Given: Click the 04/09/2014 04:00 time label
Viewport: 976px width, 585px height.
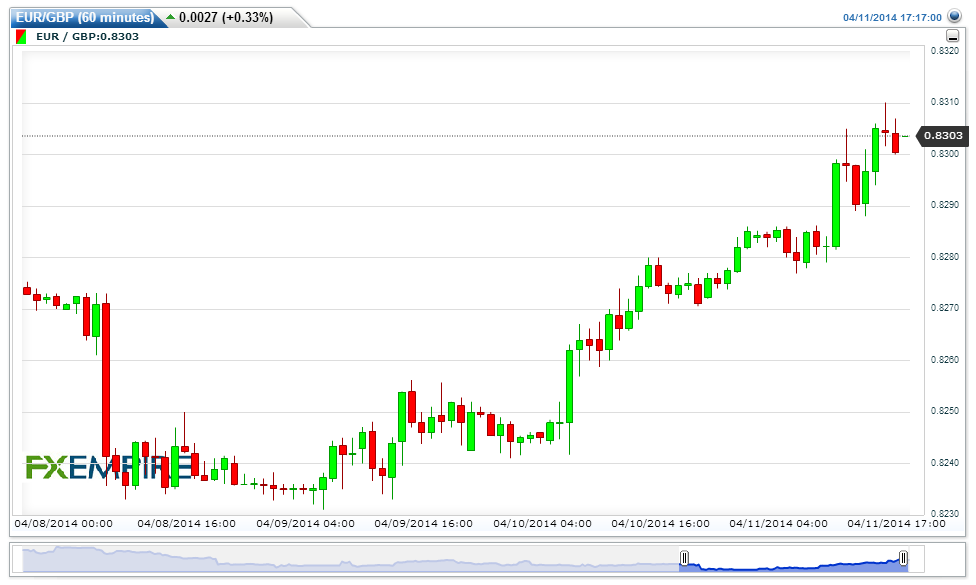Looking at the screenshot, I should click(x=306, y=523).
